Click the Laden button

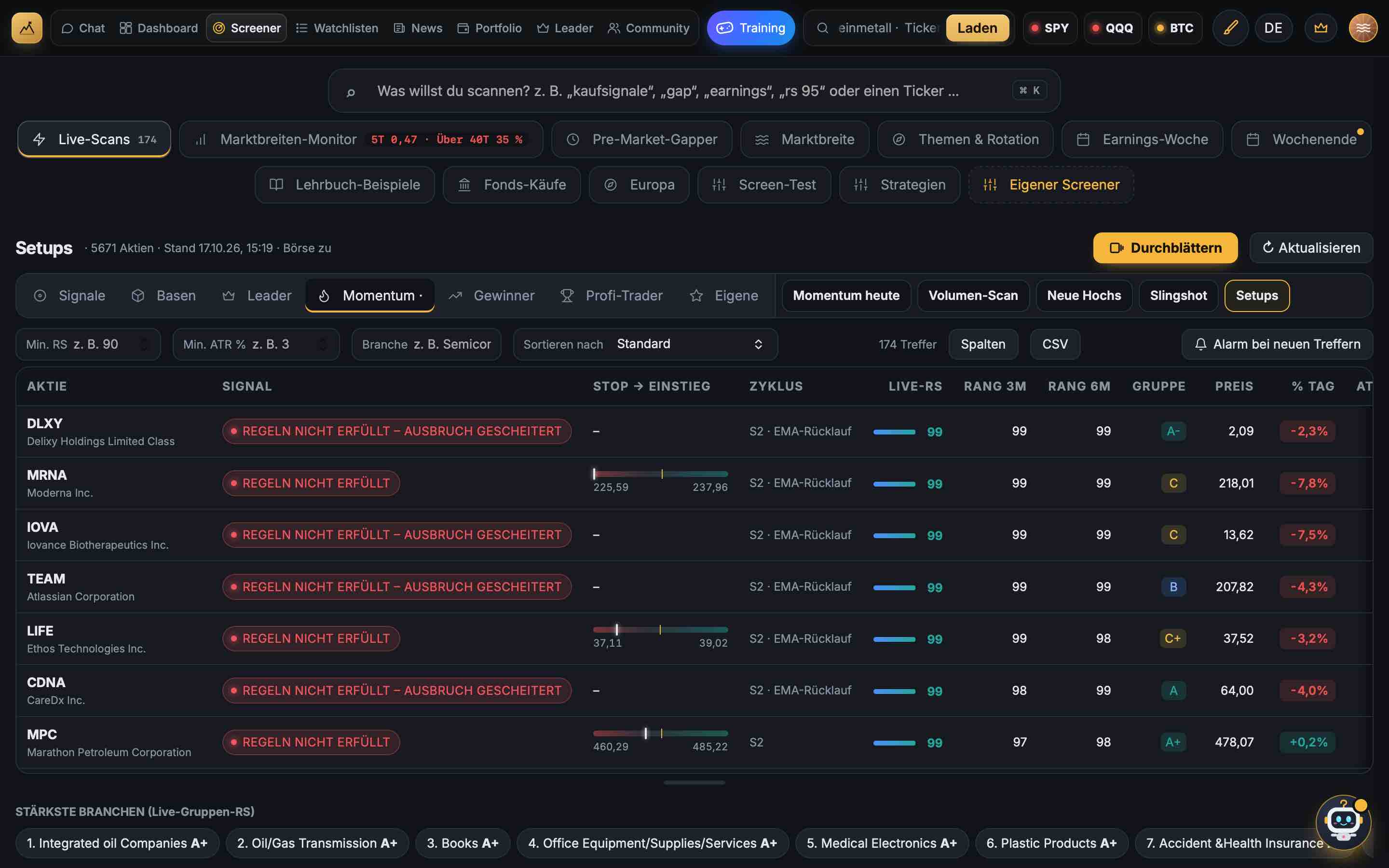point(977,27)
